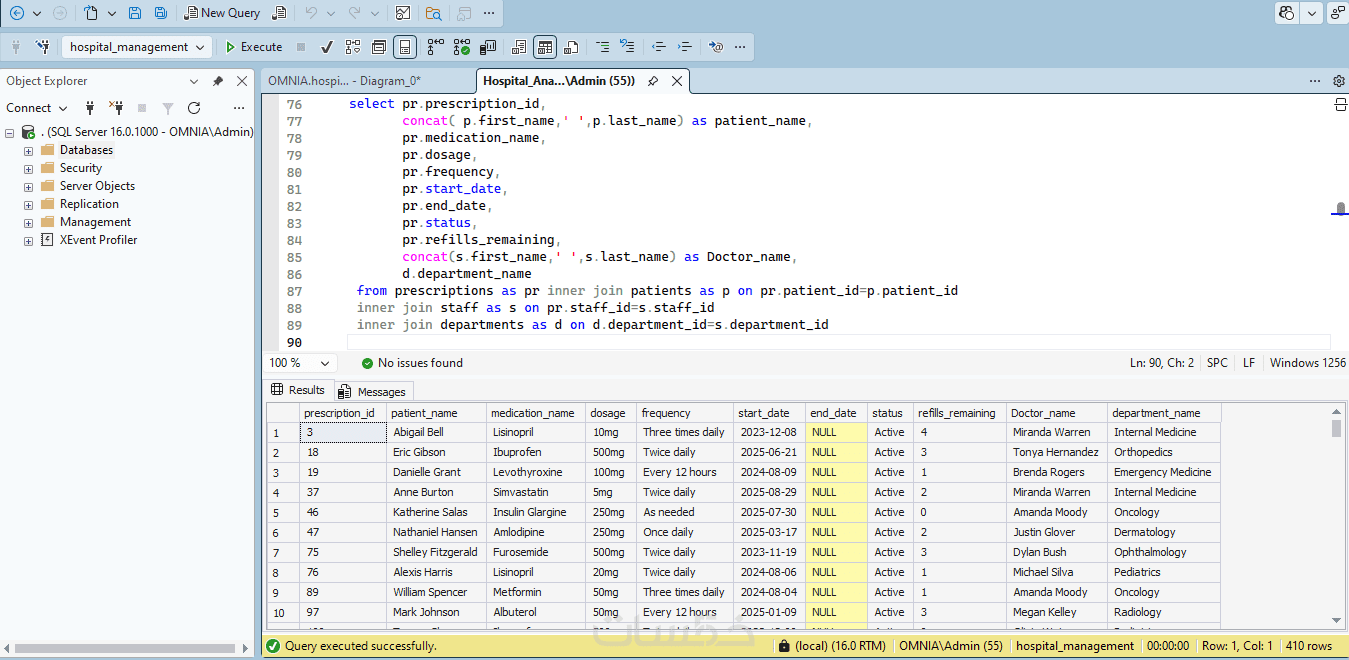The width and height of the screenshot is (1349, 660).
Task: Click Display Estimated Execution Plan icon
Action: tap(353, 47)
